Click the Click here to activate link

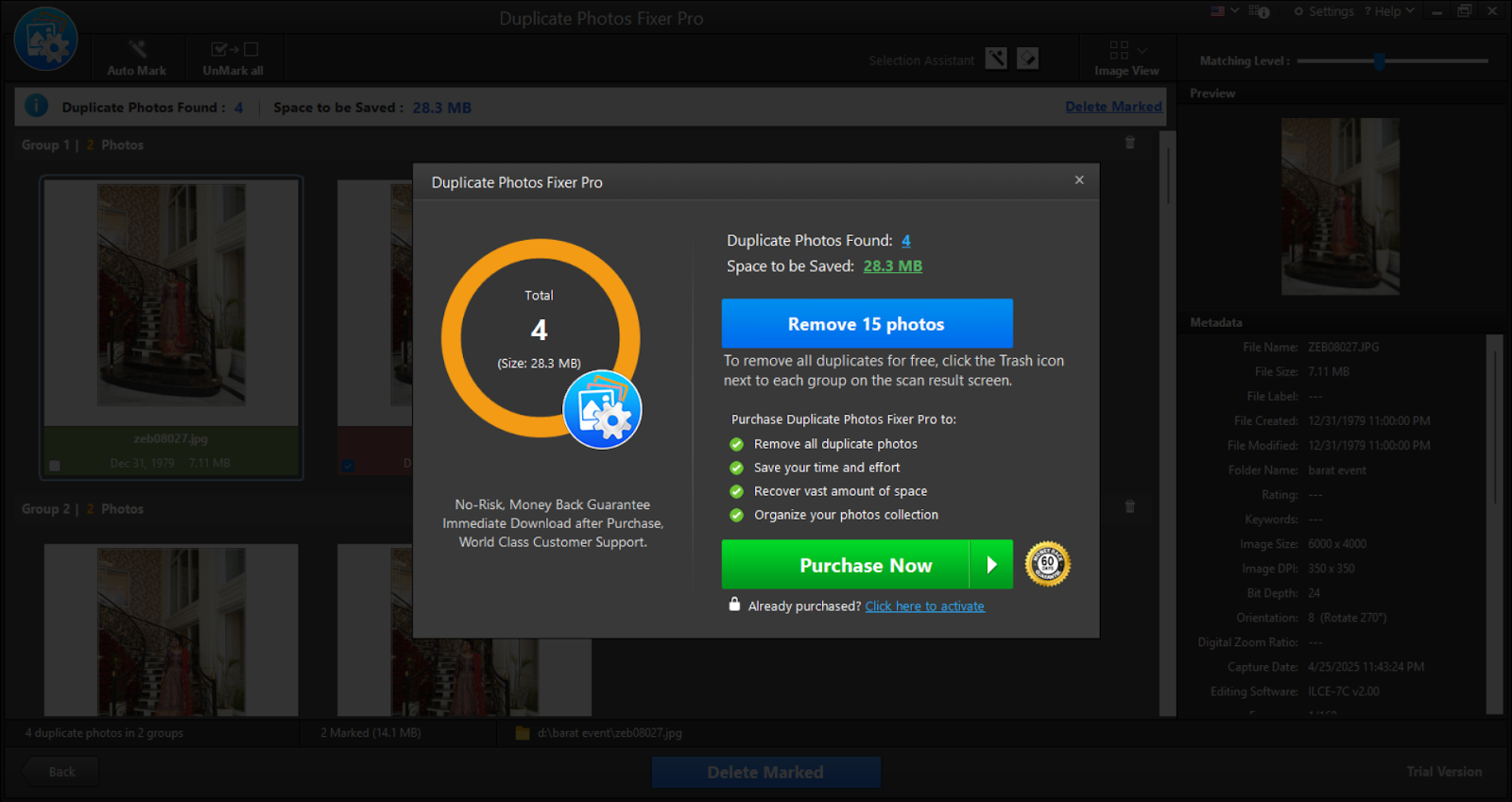click(924, 606)
